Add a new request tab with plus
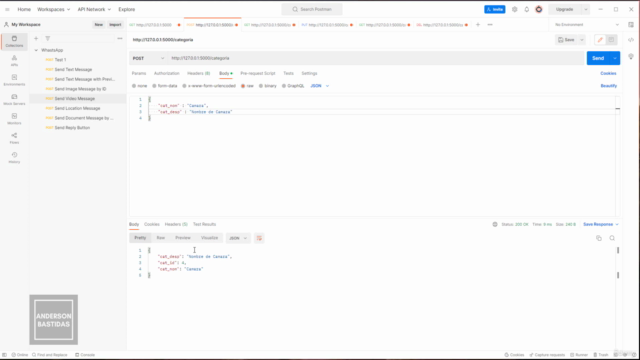Image resolution: width=640 pixels, height=360 pixels. click(478, 24)
